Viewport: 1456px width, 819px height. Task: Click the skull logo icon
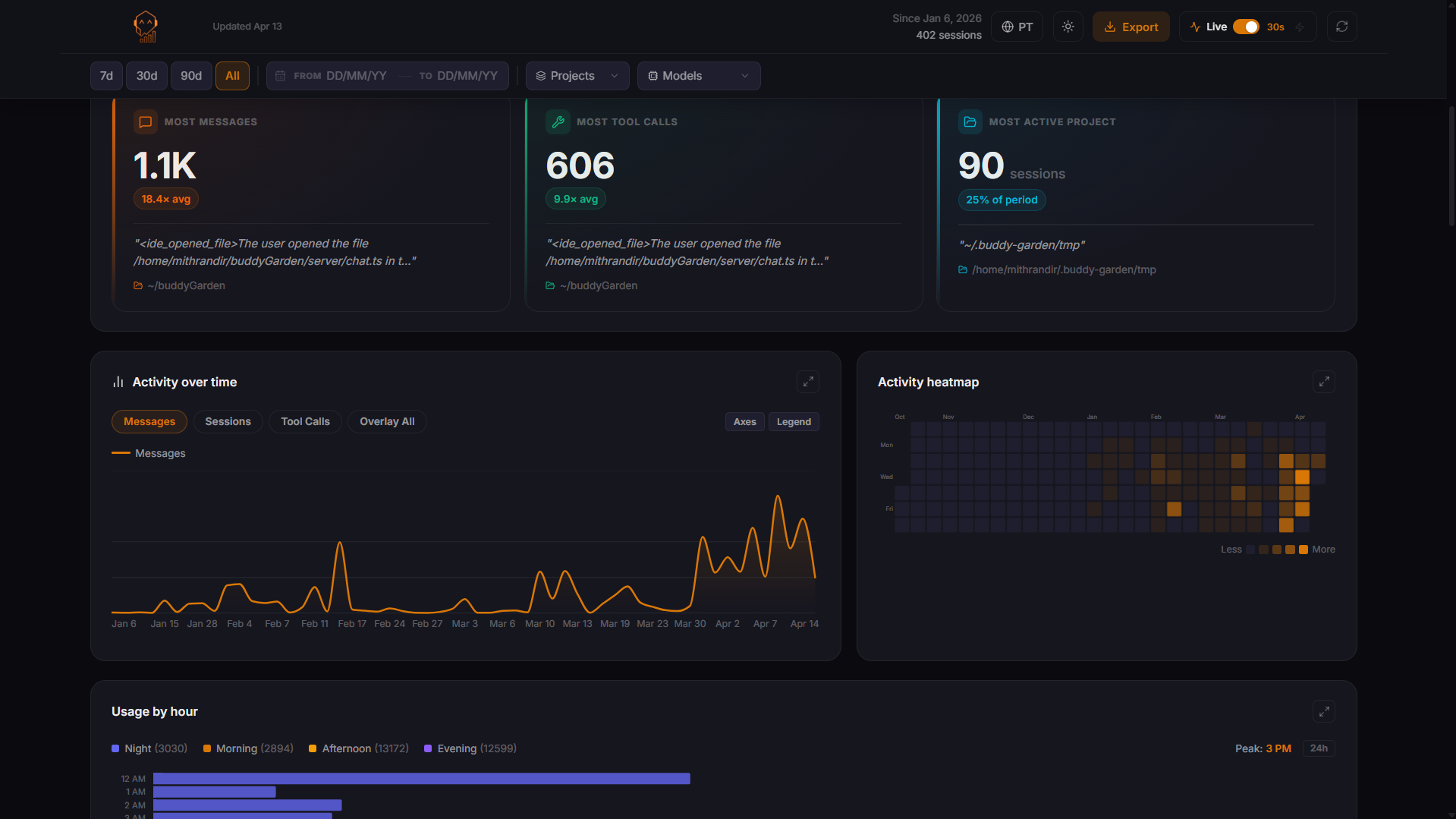click(145, 27)
